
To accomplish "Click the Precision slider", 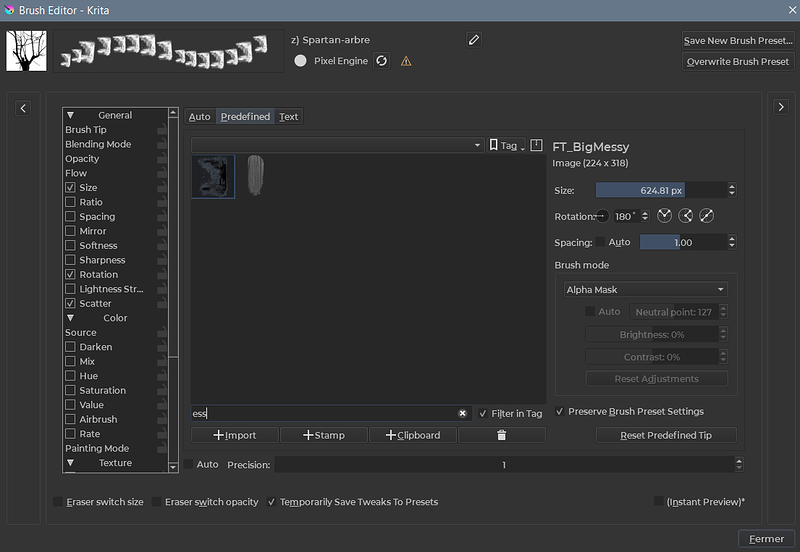I will point(504,465).
